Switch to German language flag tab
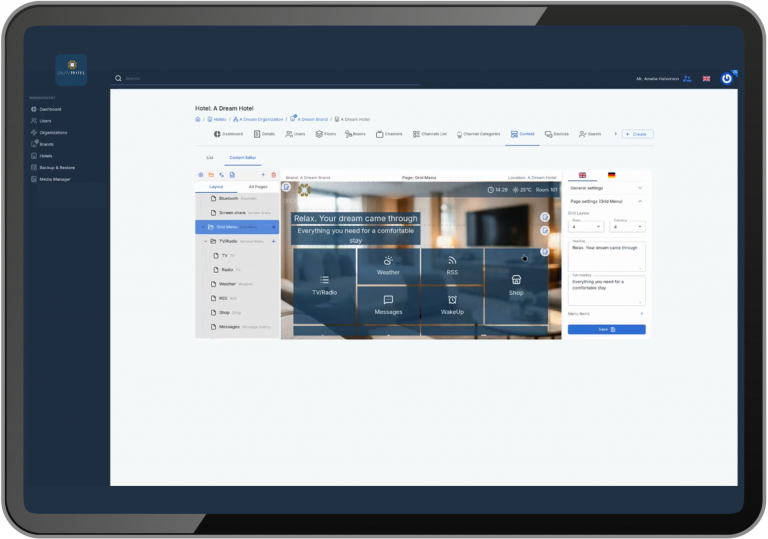Viewport: 768px width, 539px height. [x=611, y=175]
